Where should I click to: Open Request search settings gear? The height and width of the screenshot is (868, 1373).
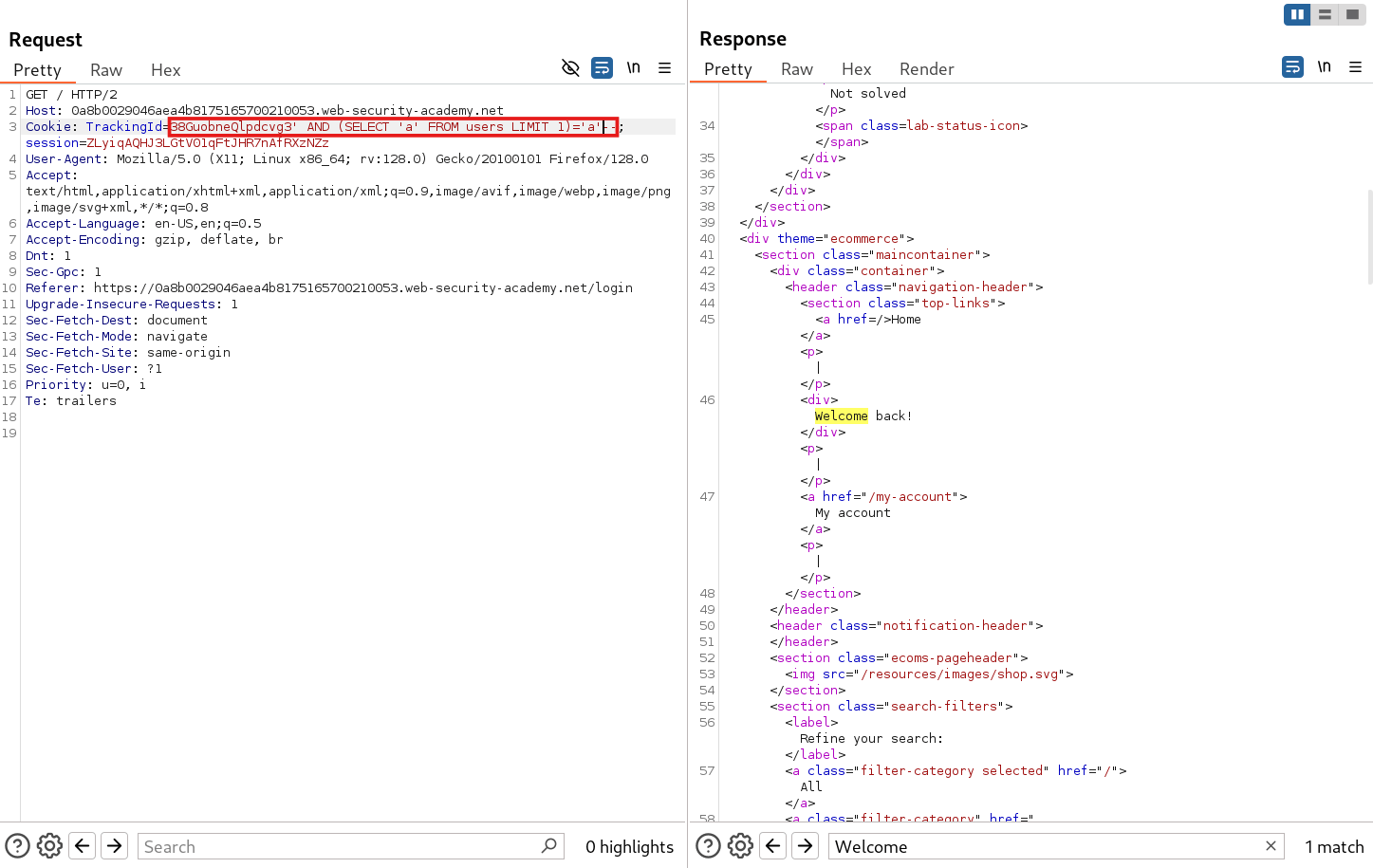(49, 845)
